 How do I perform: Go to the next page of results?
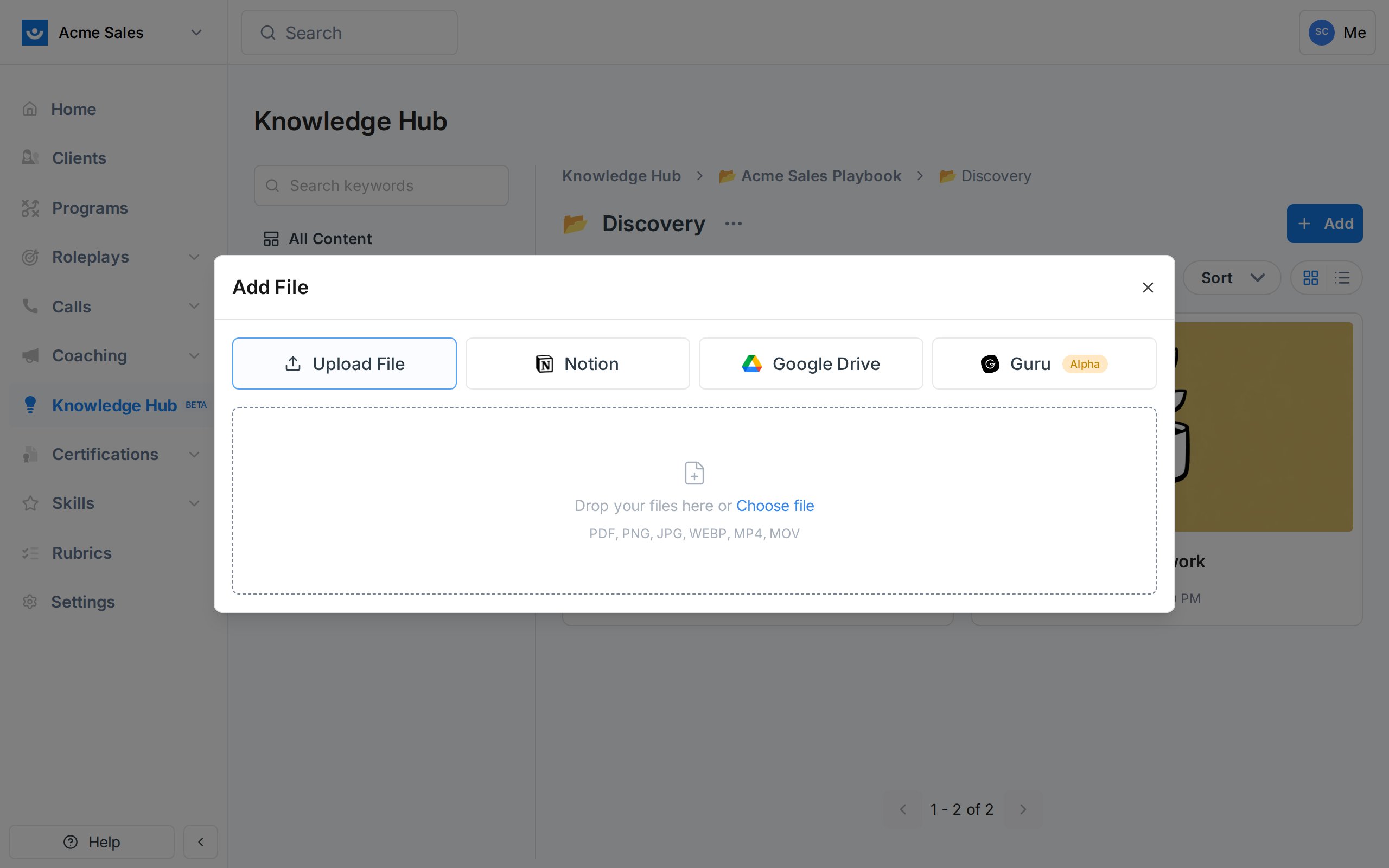tap(1023, 809)
